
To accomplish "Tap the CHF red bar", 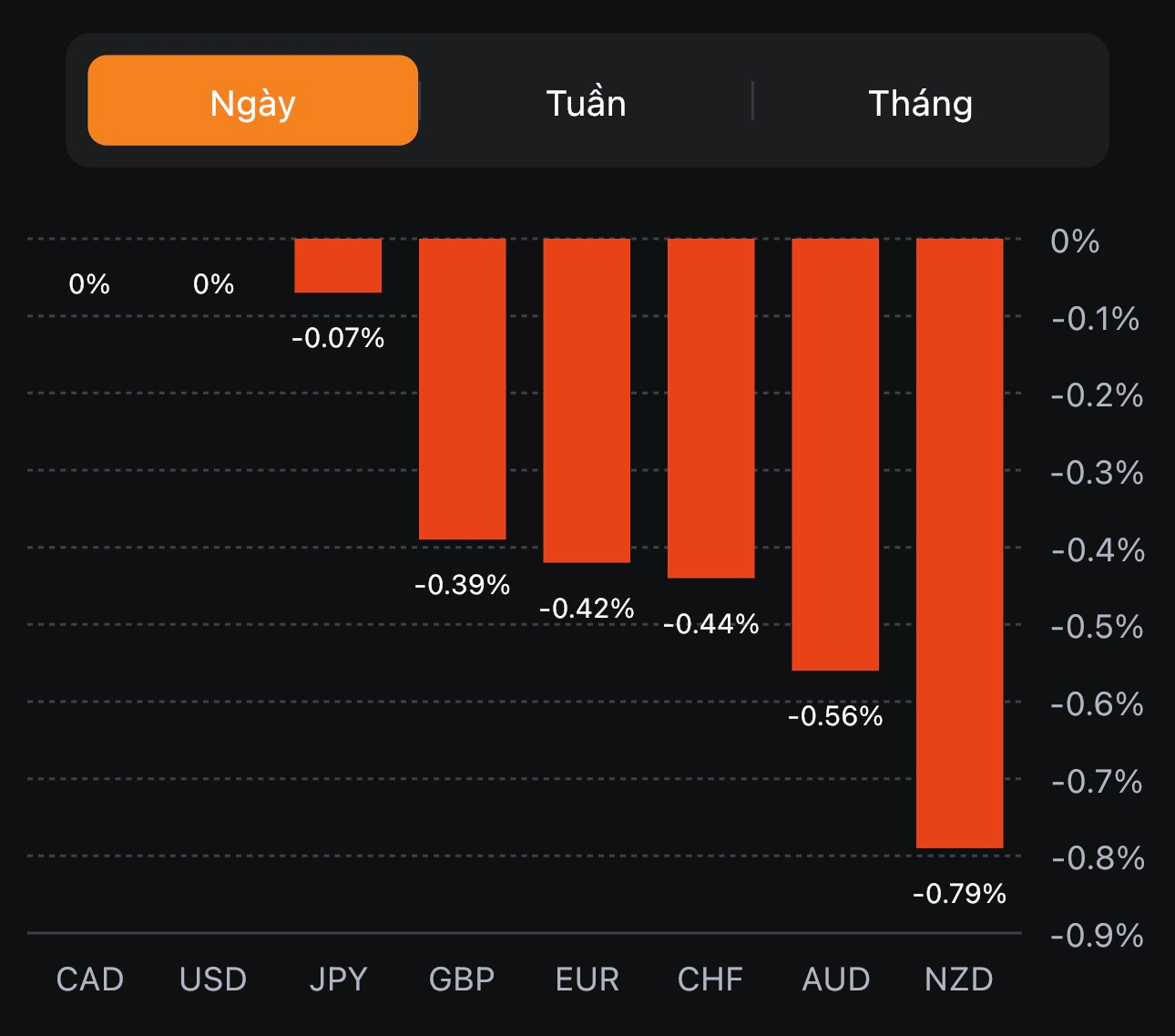I will [710, 407].
